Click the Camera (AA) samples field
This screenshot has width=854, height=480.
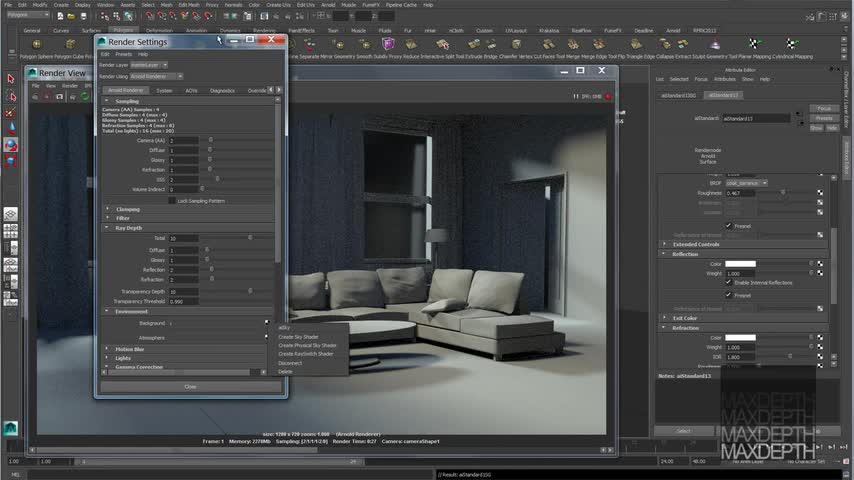pos(183,140)
